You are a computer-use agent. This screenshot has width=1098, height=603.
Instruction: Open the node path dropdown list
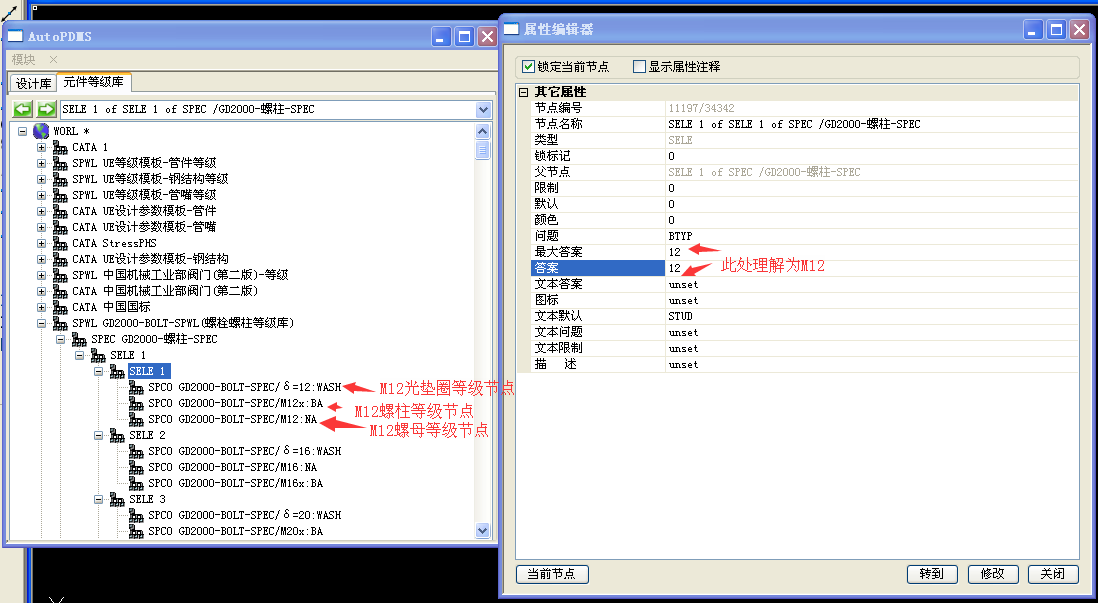pyautogui.click(x=484, y=109)
